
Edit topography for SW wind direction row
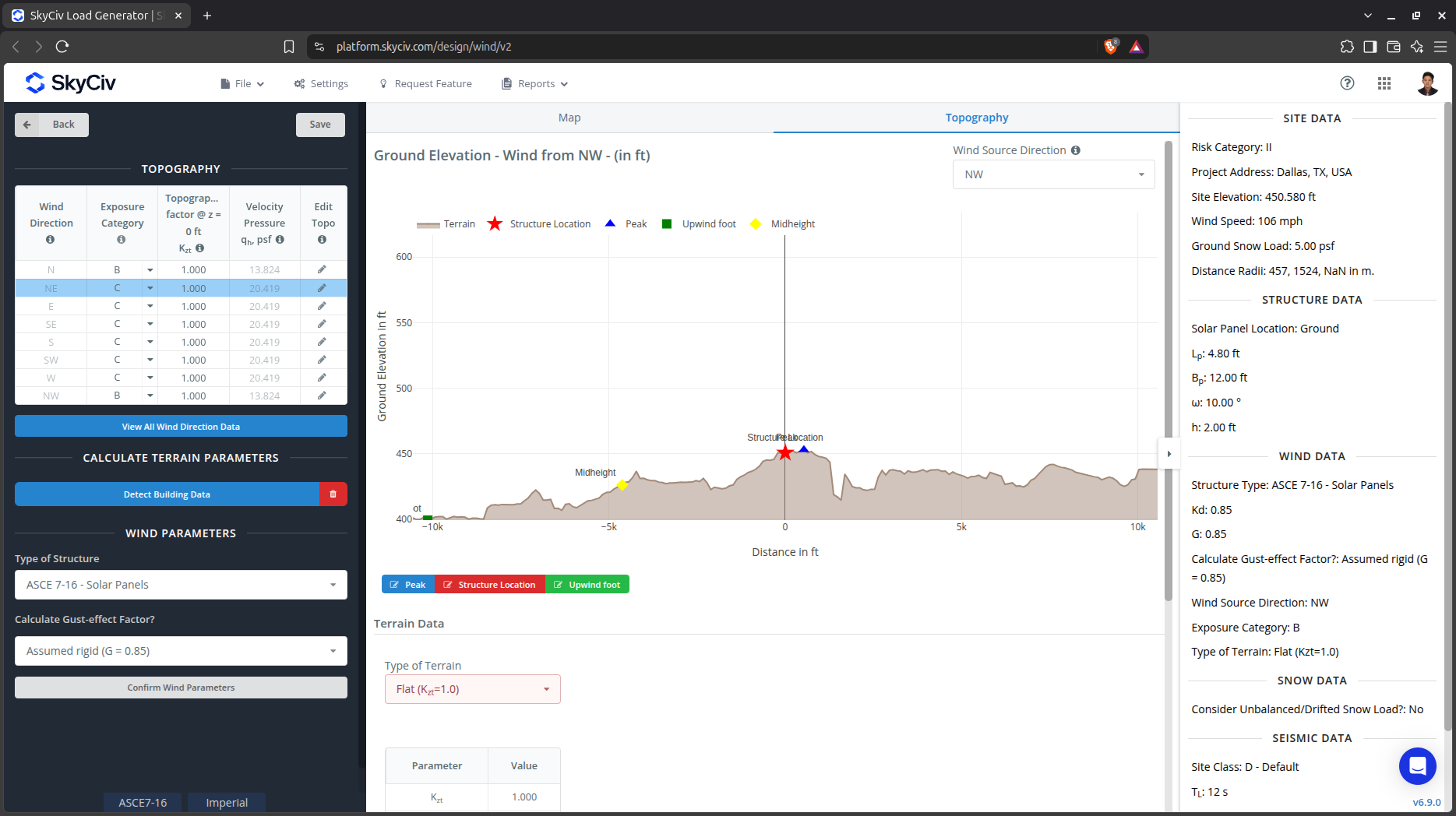(x=322, y=360)
